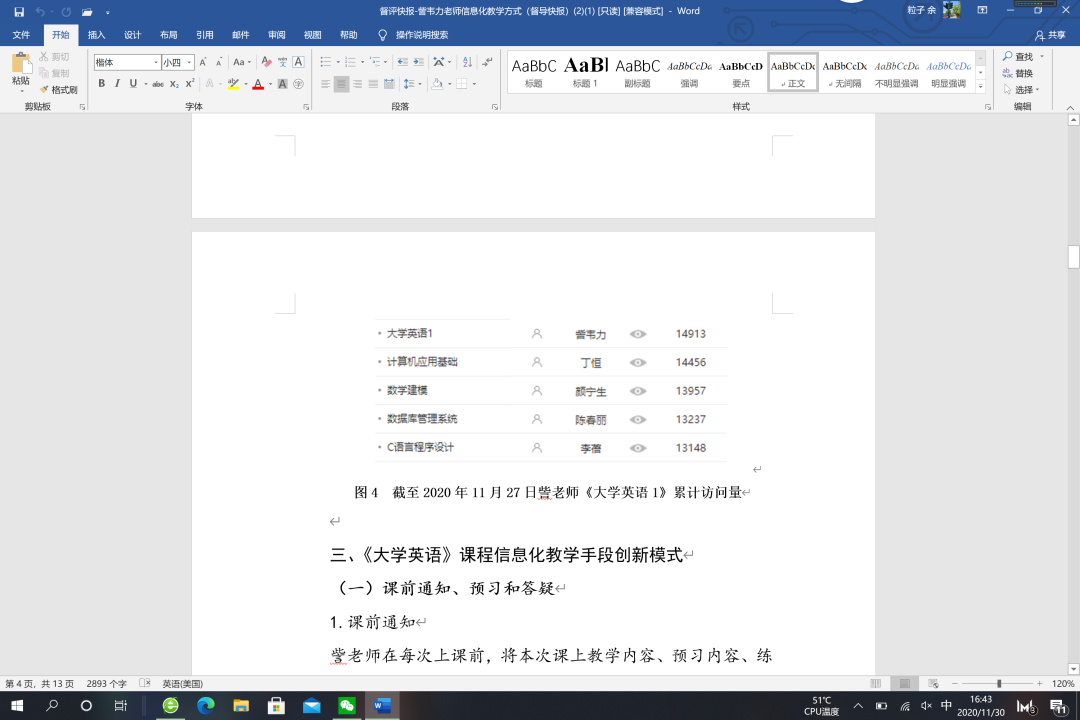
Task: Click the zoom slider in status bar
Action: [999, 684]
